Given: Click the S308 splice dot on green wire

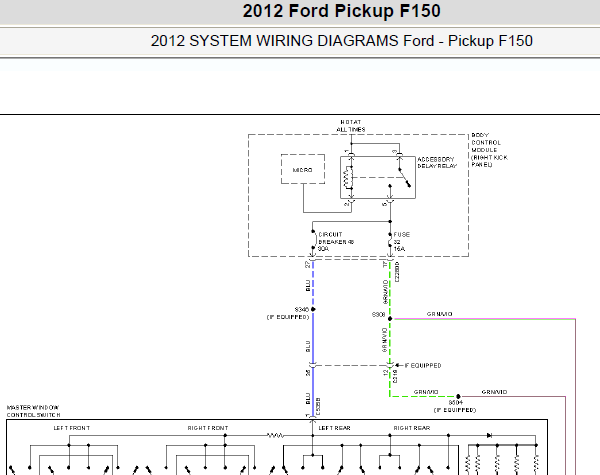Looking at the screenshot, I should 390,318.
